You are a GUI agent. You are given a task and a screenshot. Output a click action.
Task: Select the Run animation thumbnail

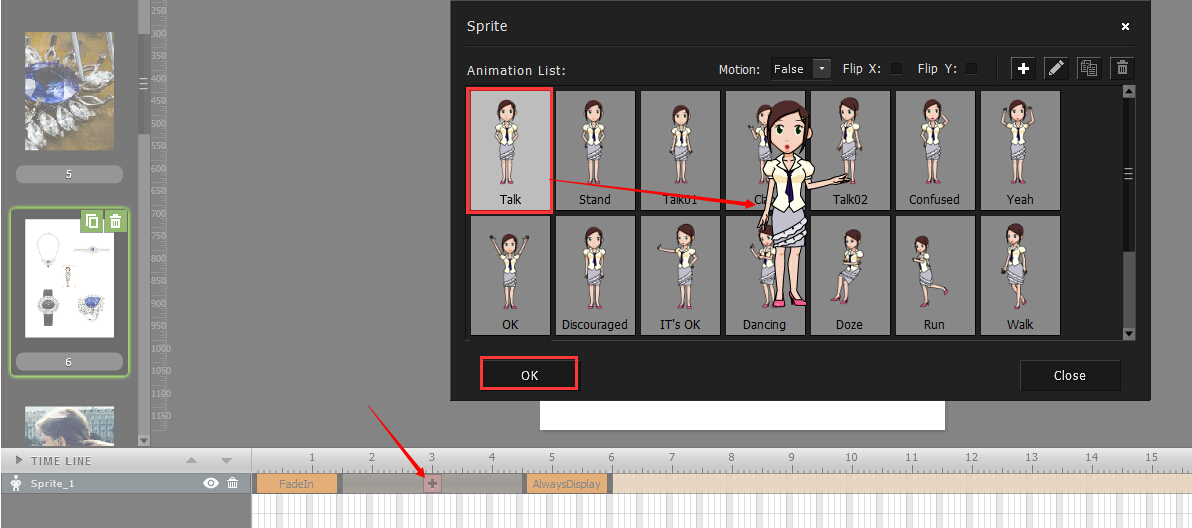(x=935, y=275)
